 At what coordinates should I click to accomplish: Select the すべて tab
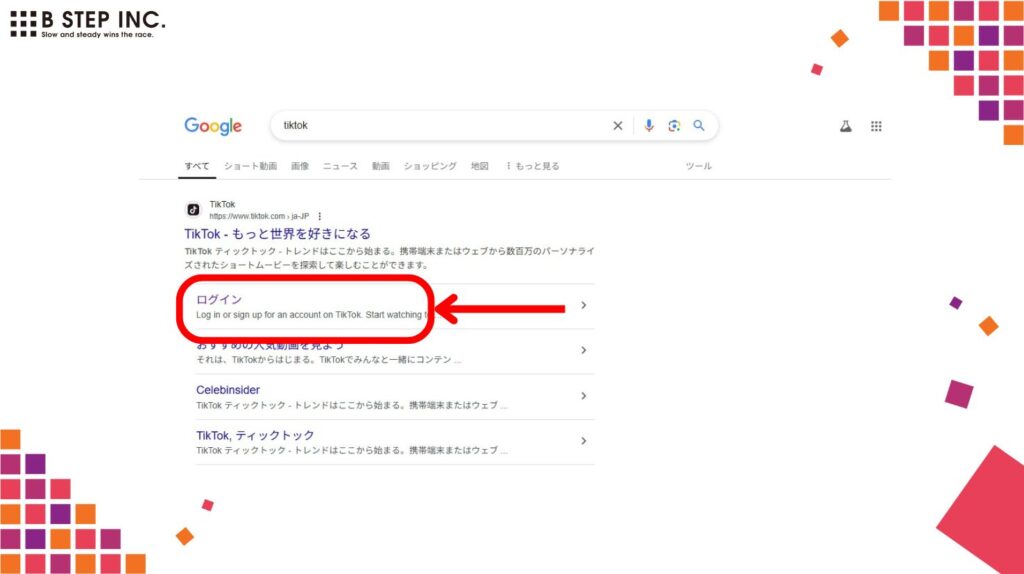tap(197, 166)
